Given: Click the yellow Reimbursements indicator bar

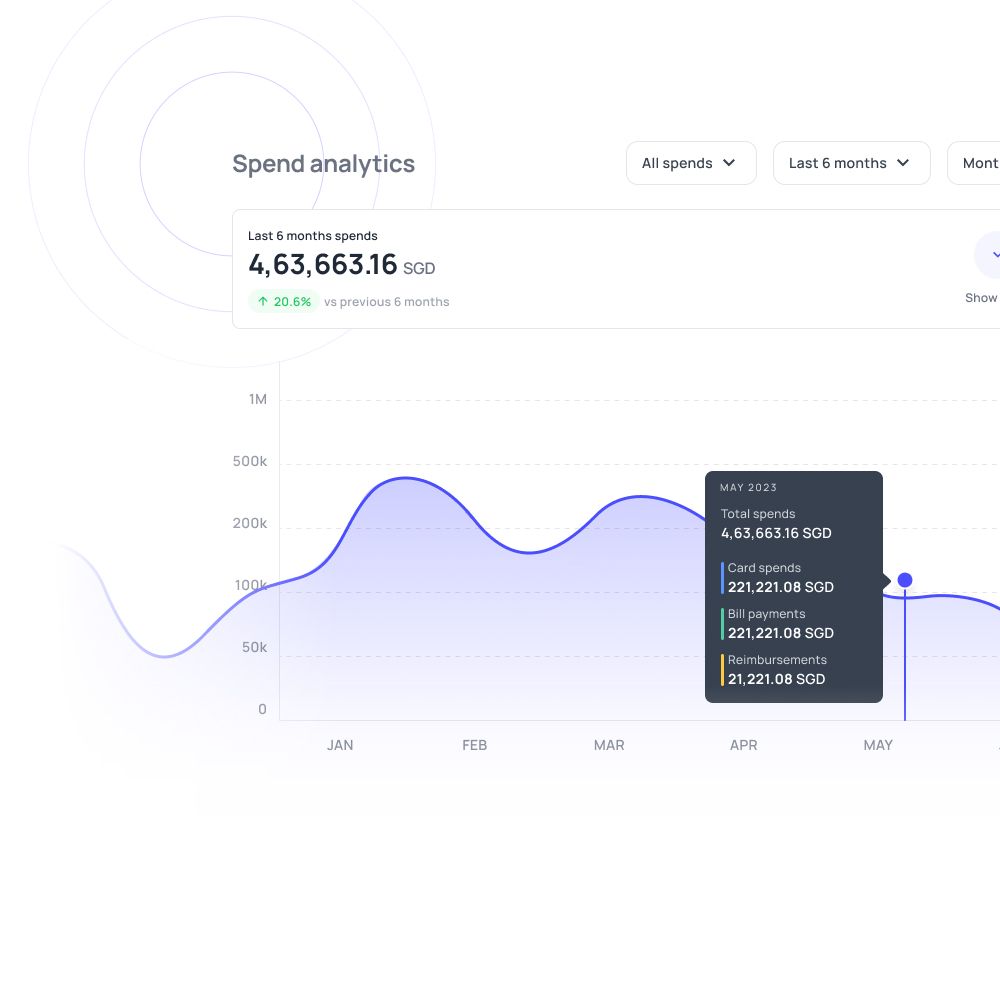Looking at the screenshot, I should 723,670.
